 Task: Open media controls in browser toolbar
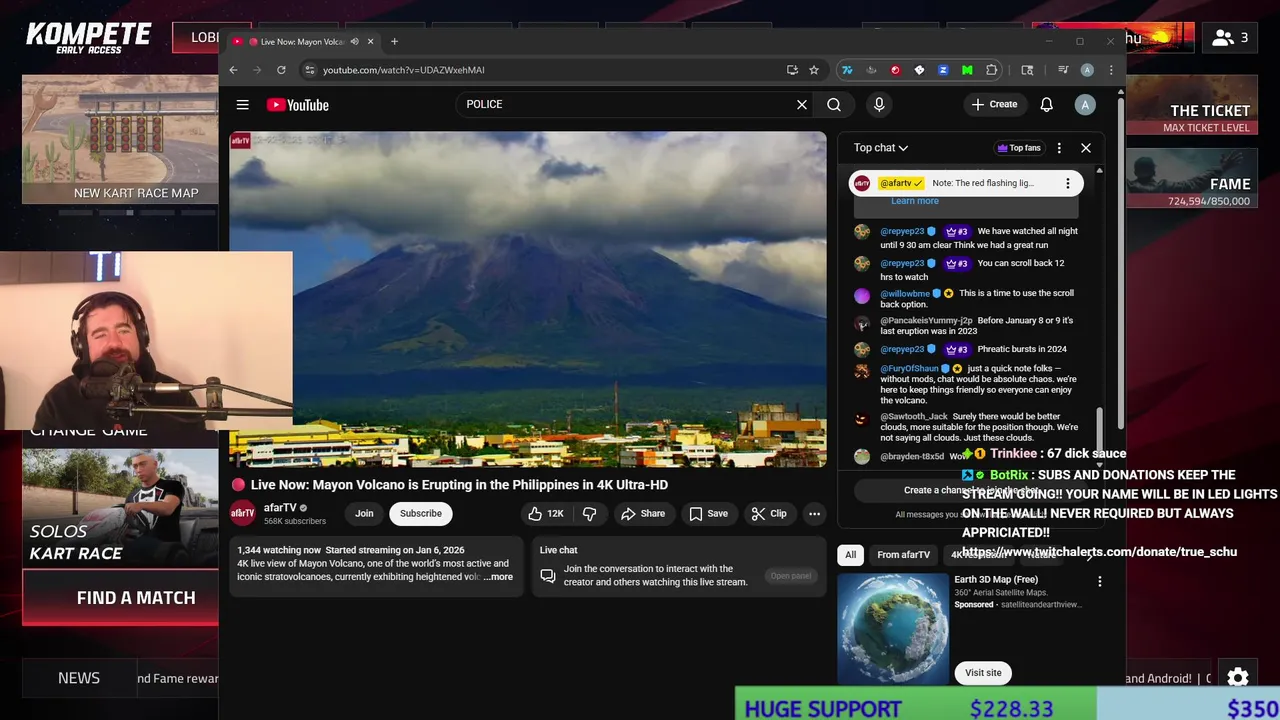click(1063, 70)
